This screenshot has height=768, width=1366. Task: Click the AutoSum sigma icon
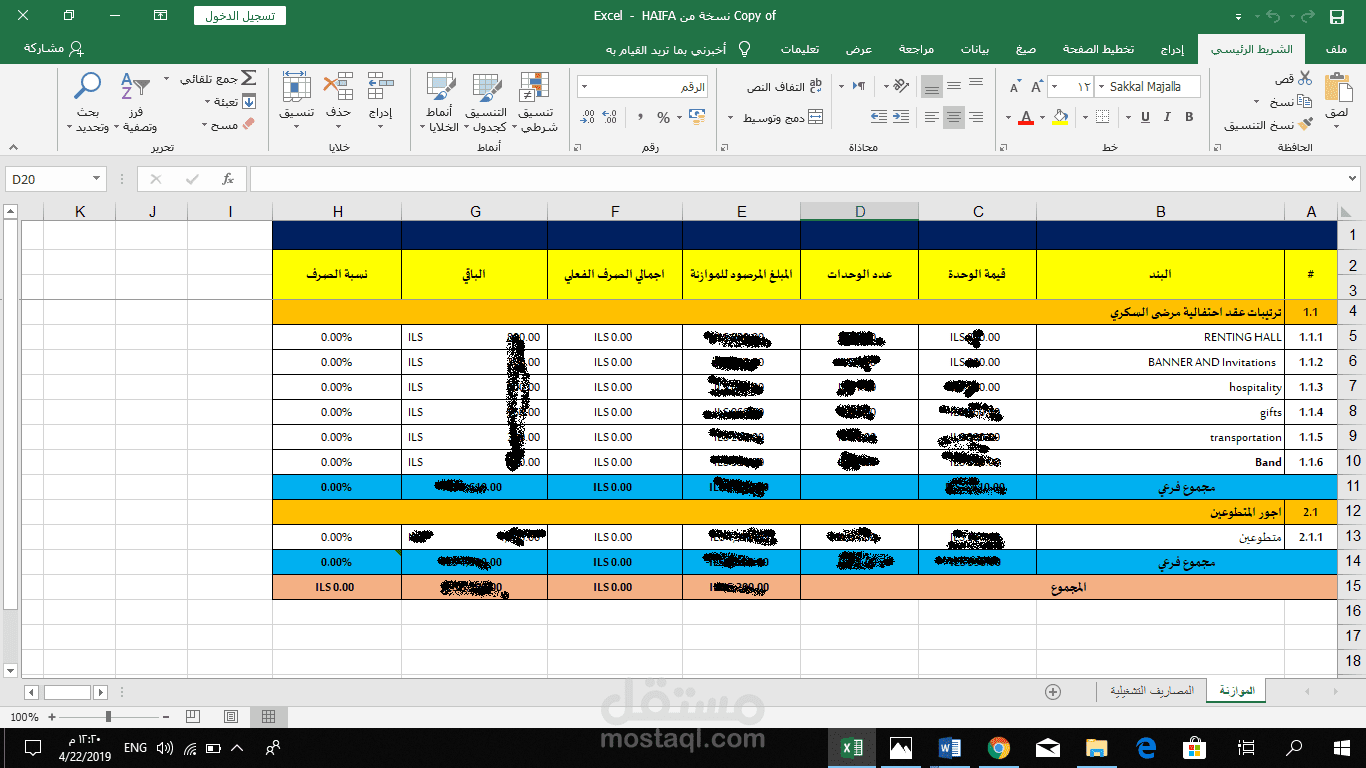[248, 78]
